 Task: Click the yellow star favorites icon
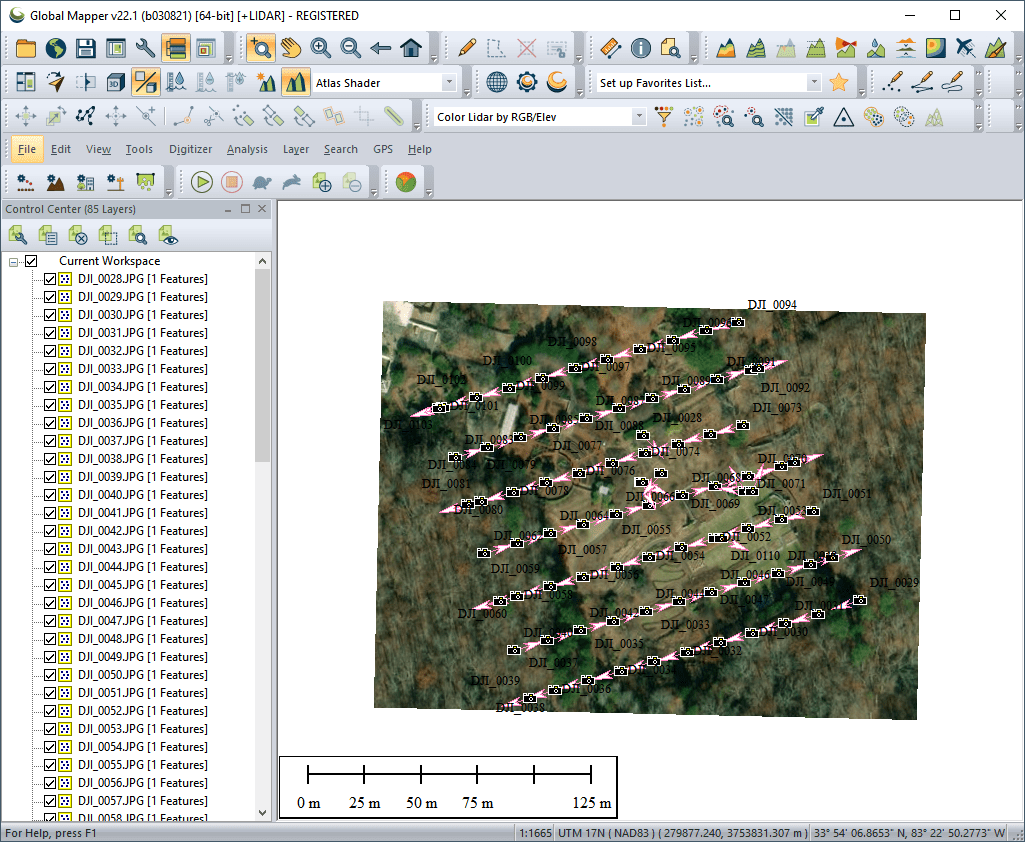pos(839,82)
